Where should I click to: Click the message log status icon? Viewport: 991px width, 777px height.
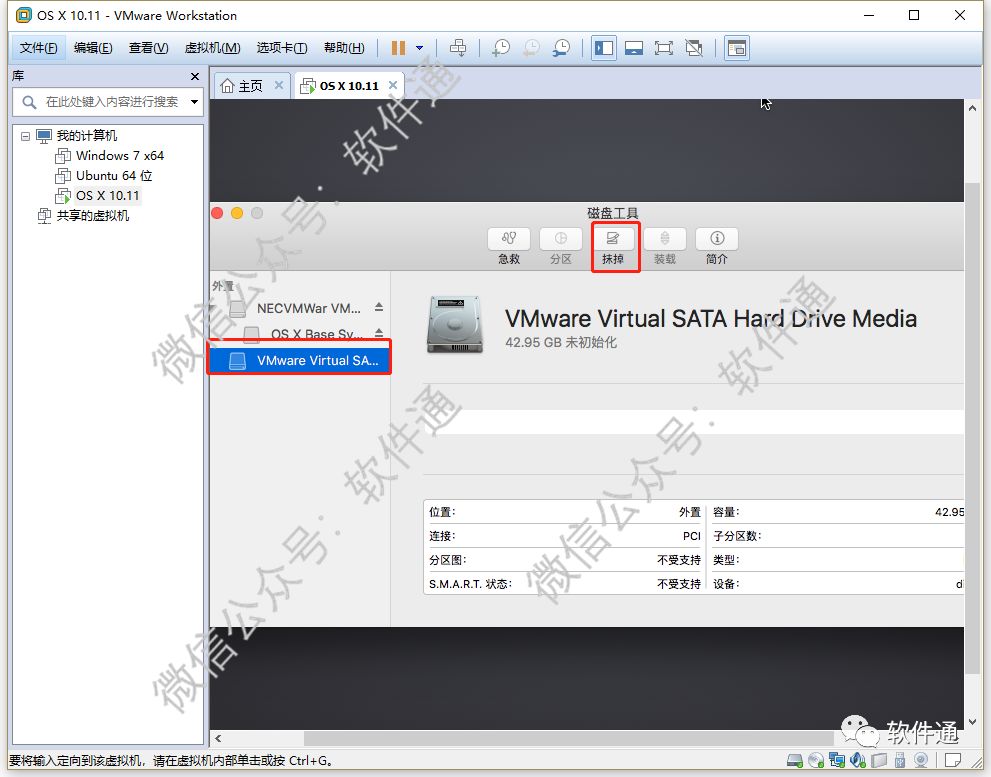(x=952, y=760)
